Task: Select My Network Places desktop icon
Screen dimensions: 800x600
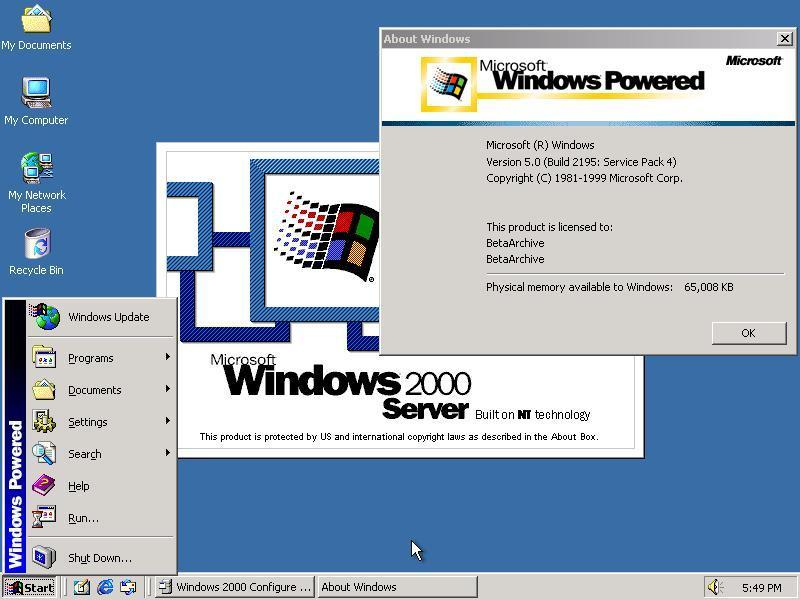Action: [x=36, y=183]
